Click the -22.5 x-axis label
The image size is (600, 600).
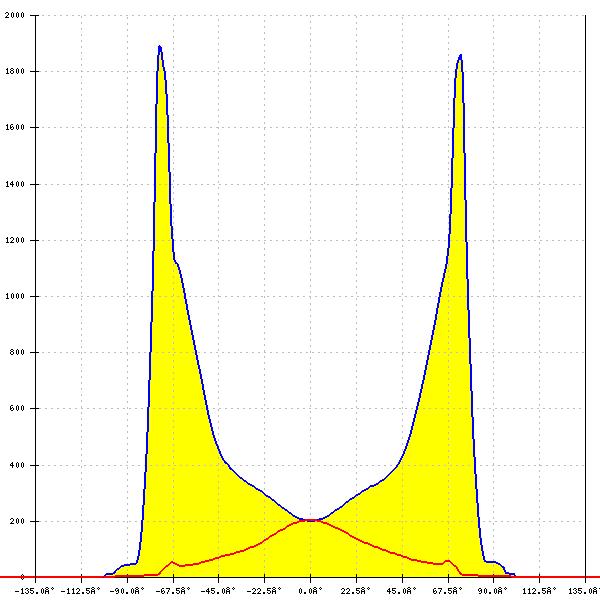[264, 591]
